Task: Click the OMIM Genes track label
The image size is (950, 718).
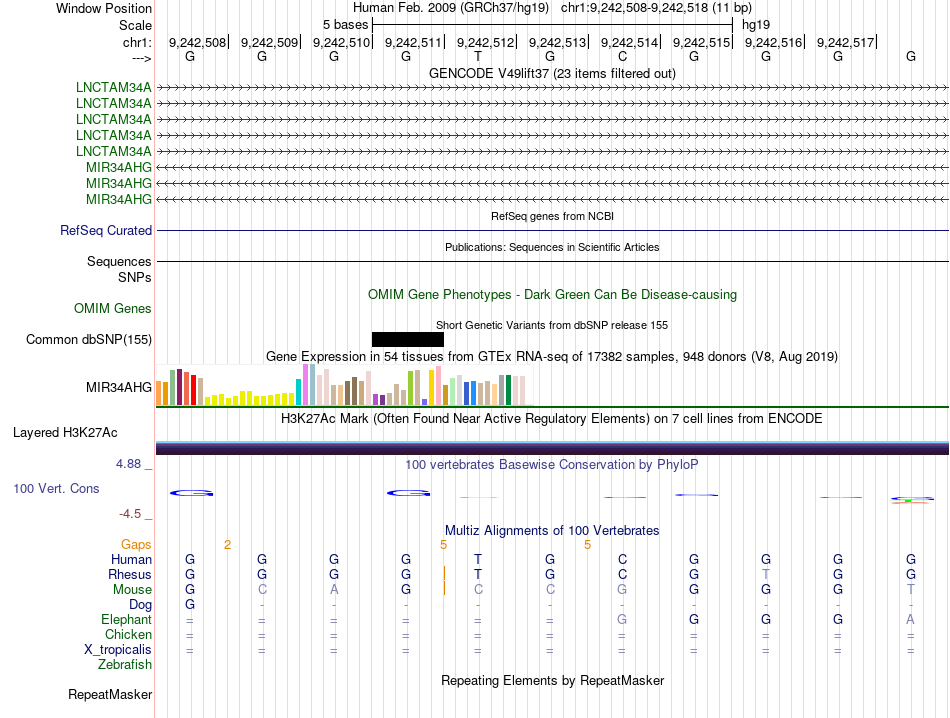Action: tap(112, 308)
